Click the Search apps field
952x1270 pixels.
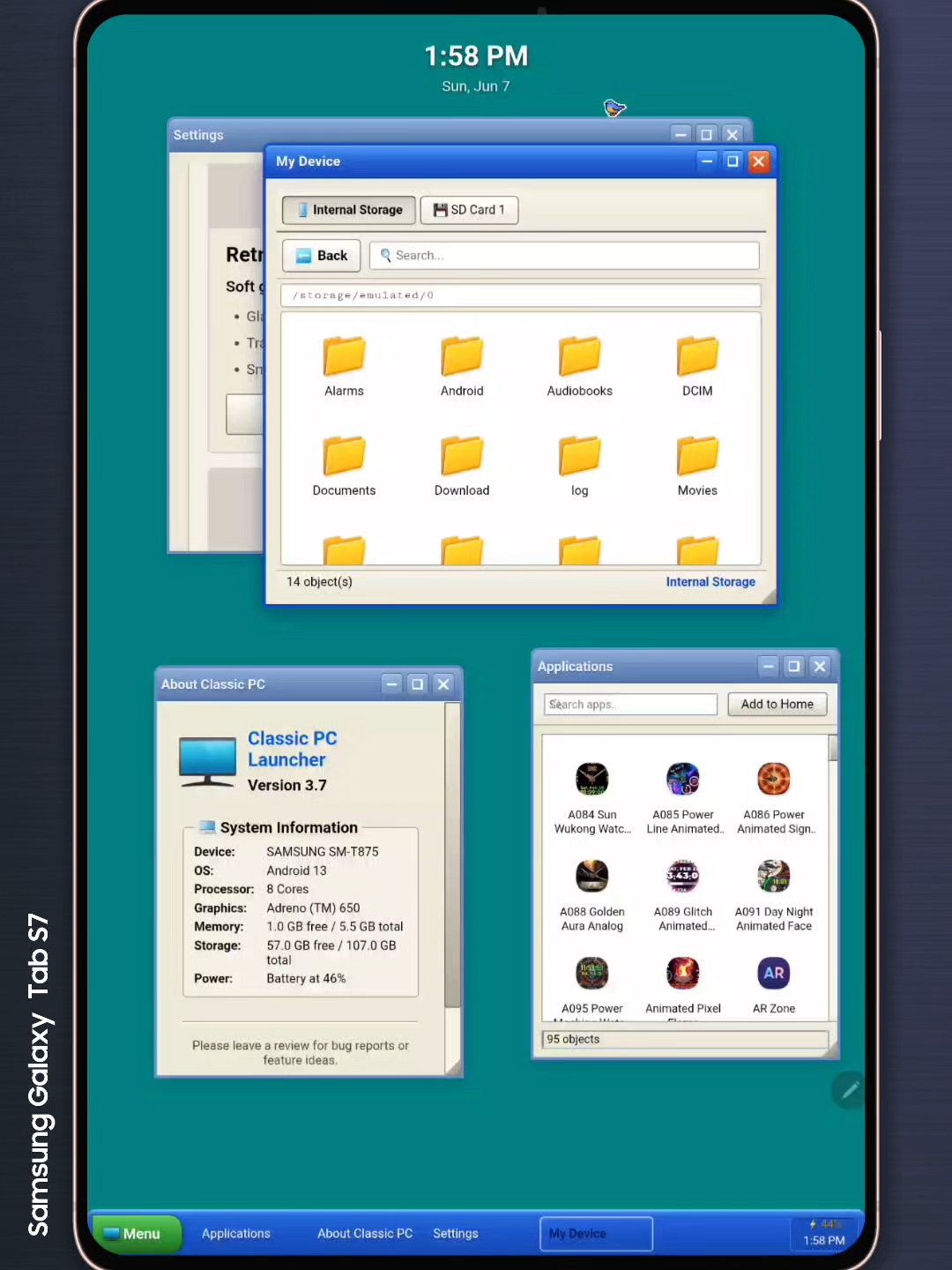coord(630,704)
